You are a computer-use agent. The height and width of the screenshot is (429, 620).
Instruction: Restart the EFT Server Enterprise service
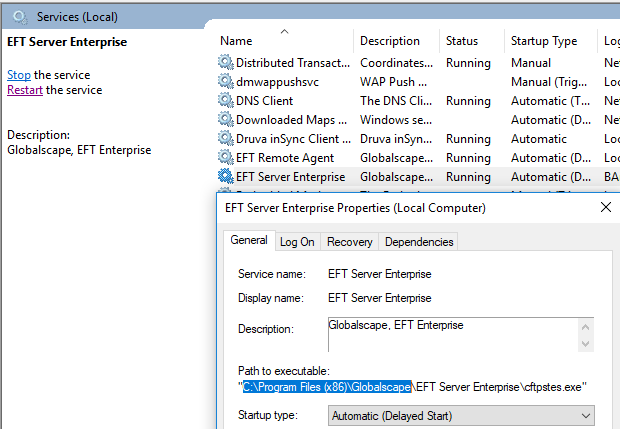pos(25,90)
